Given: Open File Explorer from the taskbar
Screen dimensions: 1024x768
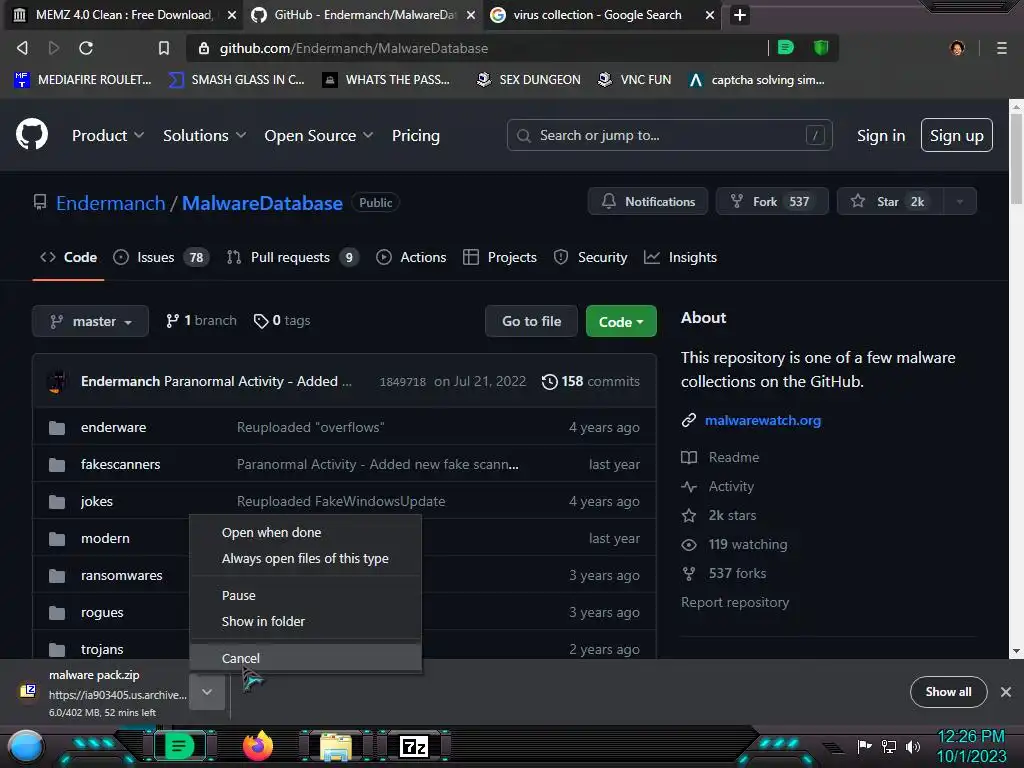Looking at the screenshot, I should [336, 747].
